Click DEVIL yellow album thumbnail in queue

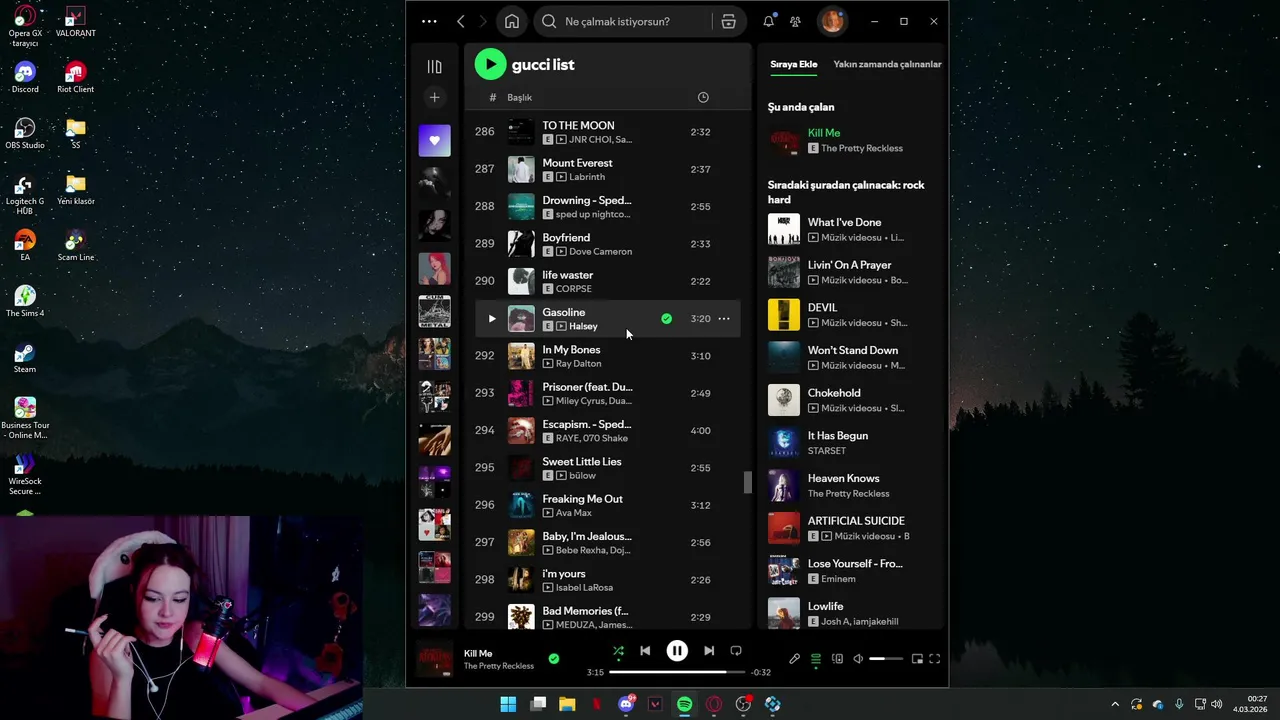coord(784,315)
